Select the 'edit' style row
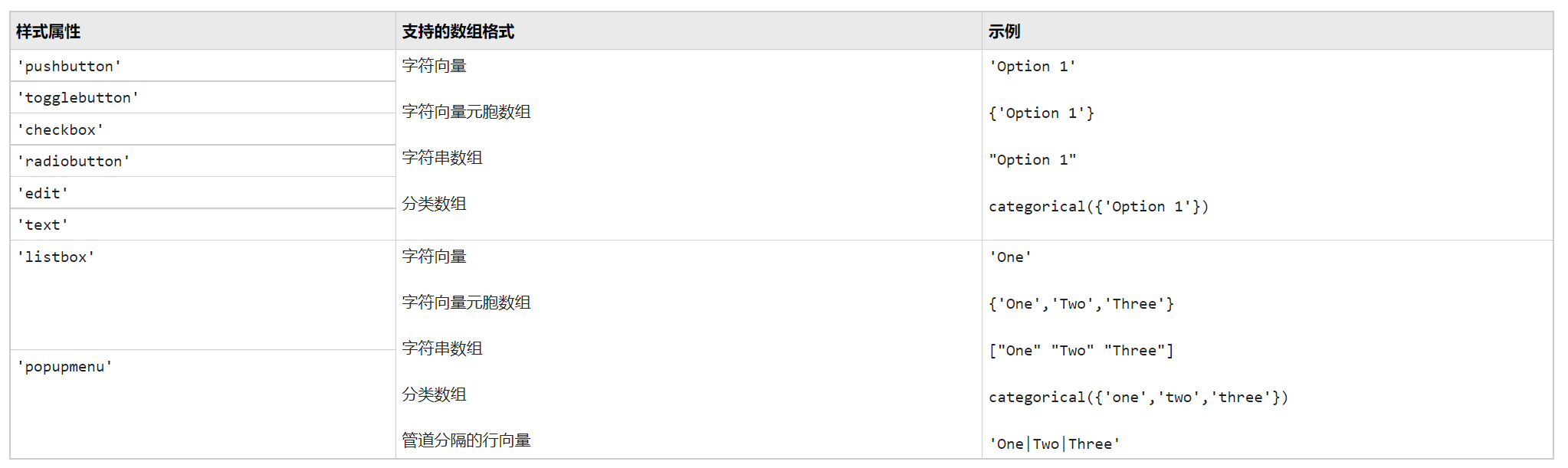The width and height of the screenshot is (1568, 468). point(43,194)
